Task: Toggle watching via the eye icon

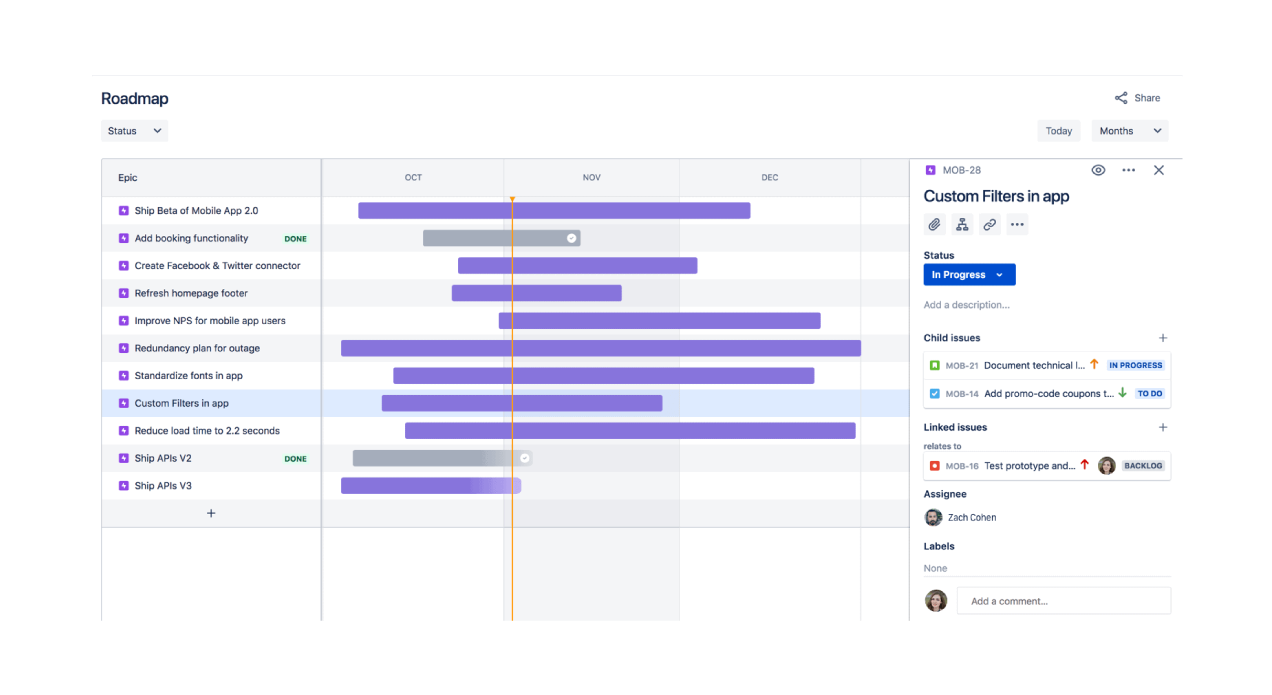Action: click(x=1098, y=170)
